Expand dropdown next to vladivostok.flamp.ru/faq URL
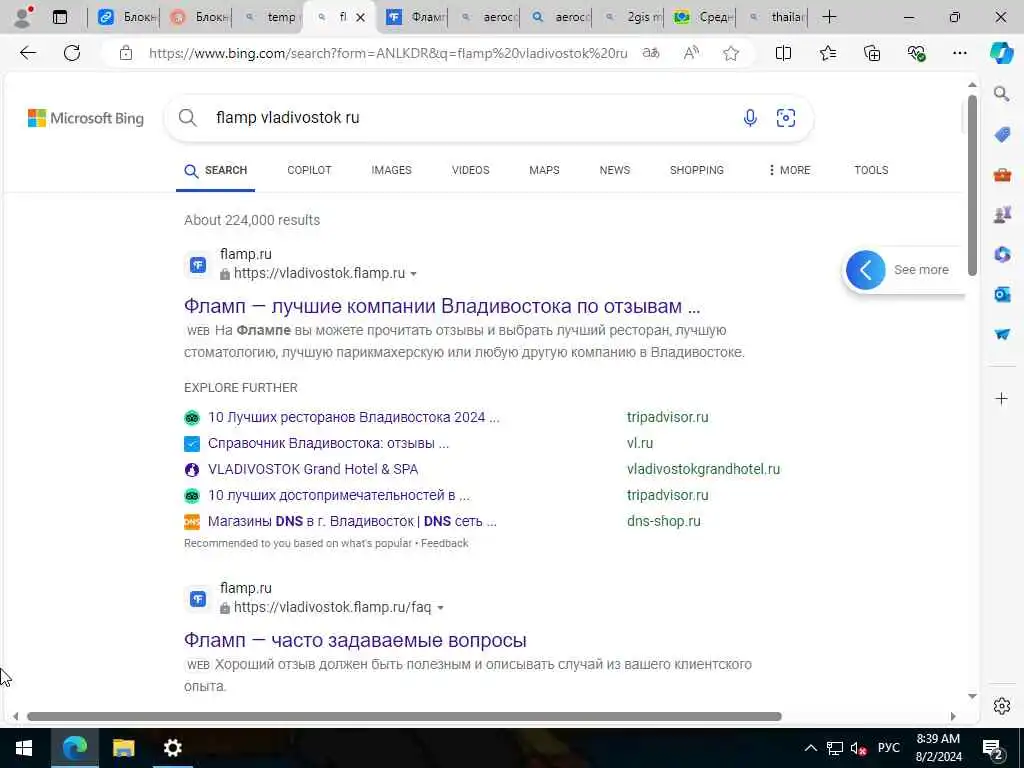Viewport: 1024px width, 768px height. 440,608
